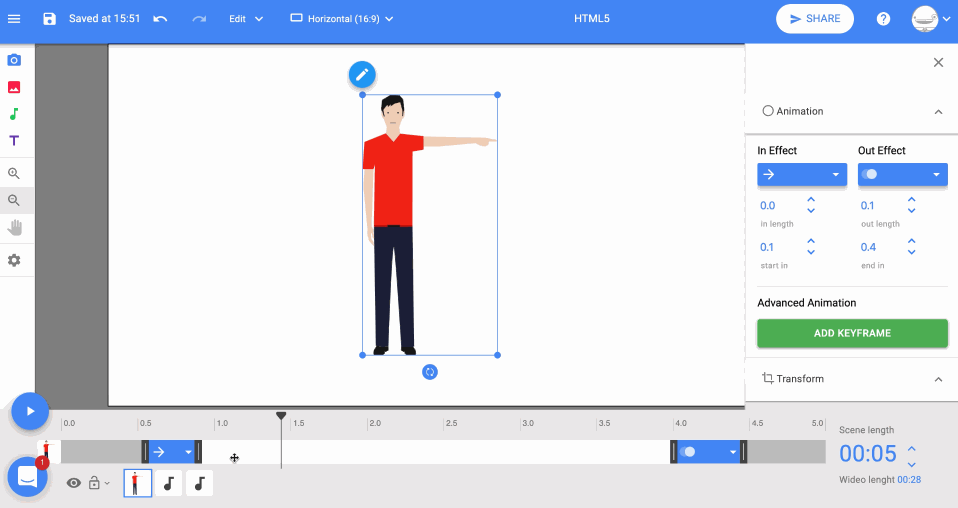
Task: Select the second music note track
Action: [x=199, y=483]
